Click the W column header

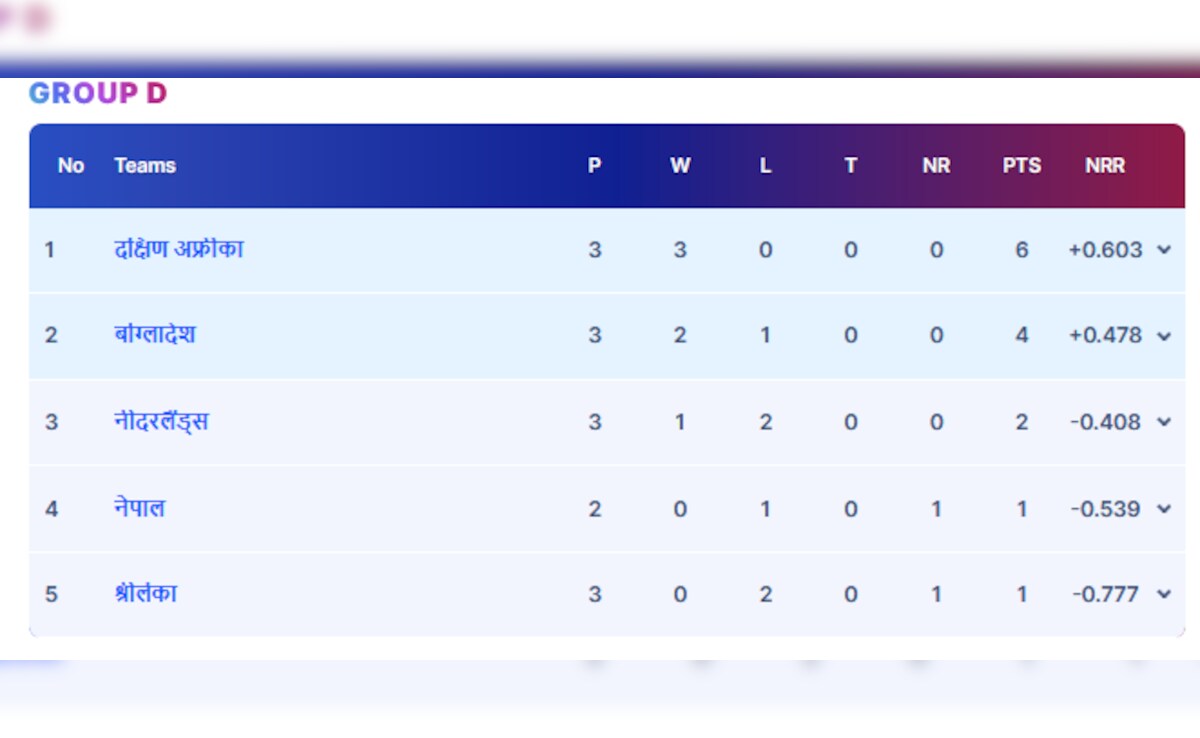pyautogui.click(x=680, y=166)
